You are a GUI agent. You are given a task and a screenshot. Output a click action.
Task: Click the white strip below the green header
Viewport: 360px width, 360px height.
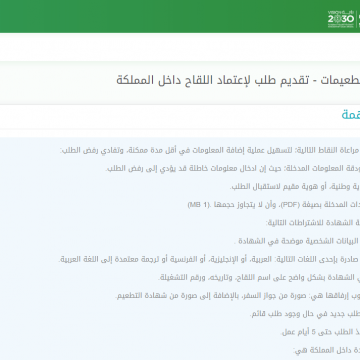(180, 47)
